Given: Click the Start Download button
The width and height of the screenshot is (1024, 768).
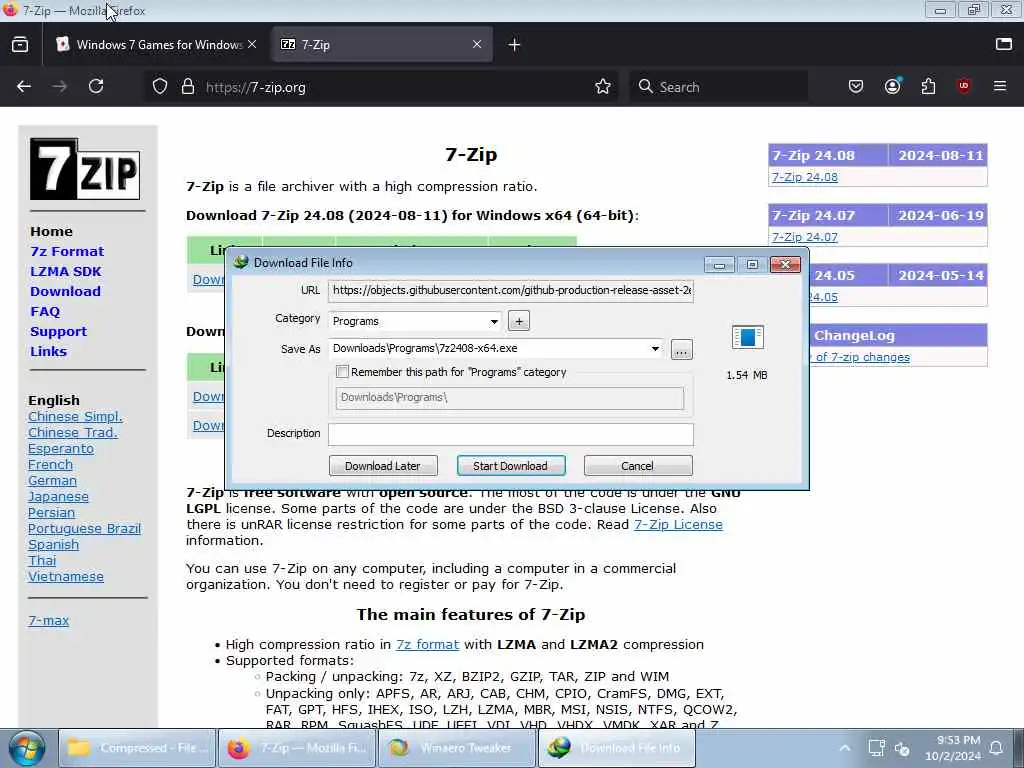Looking at the screenshot, I should (511, 466).
